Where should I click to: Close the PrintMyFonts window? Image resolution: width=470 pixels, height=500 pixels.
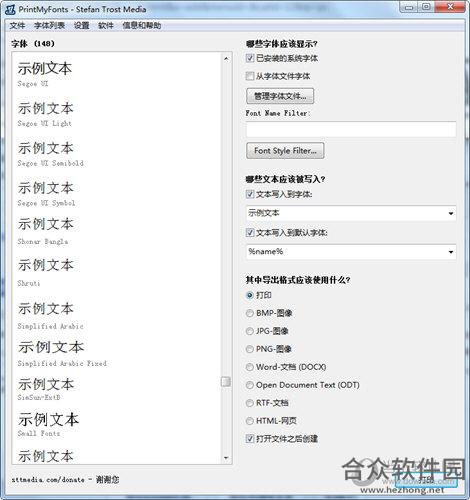[450, 7]
